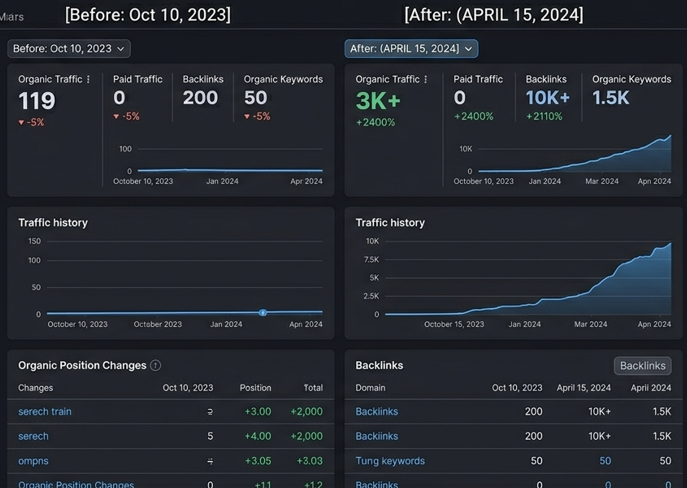Image resolution: width=687 pixels, height=488 pixels.
Task: Click blue '50' in Tung keywords row
Action: click(x=605, y=461)
